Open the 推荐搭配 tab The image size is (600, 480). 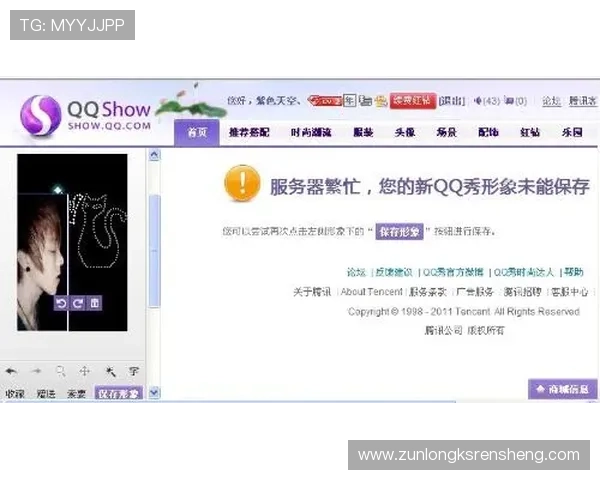pyautogui.click(x=249, y=132)
